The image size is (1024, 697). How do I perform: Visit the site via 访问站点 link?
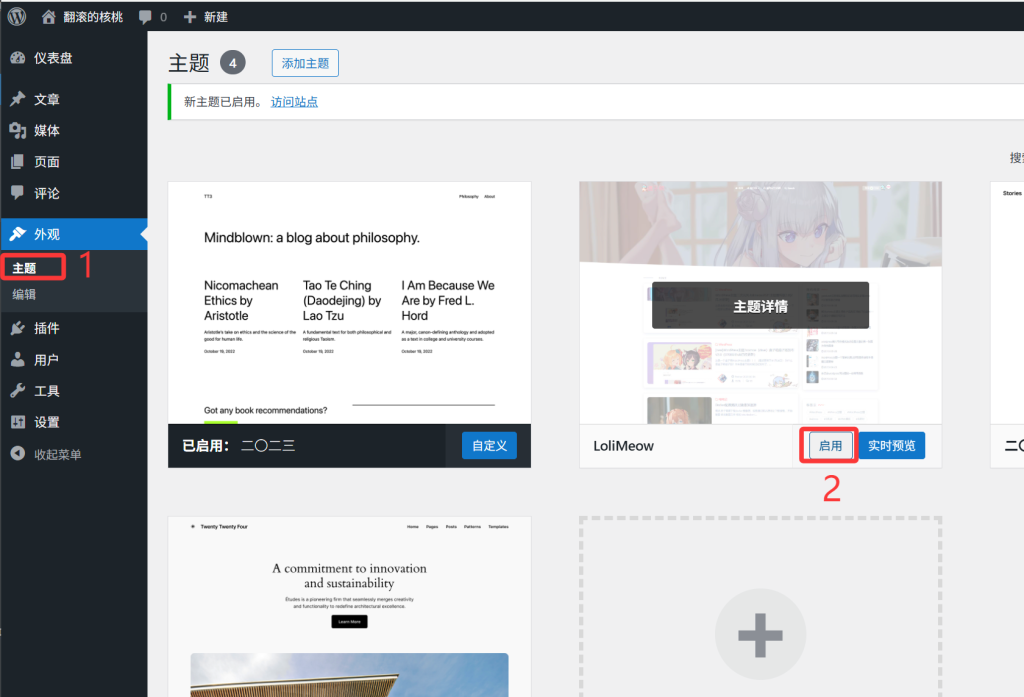(x=296, y=101)
